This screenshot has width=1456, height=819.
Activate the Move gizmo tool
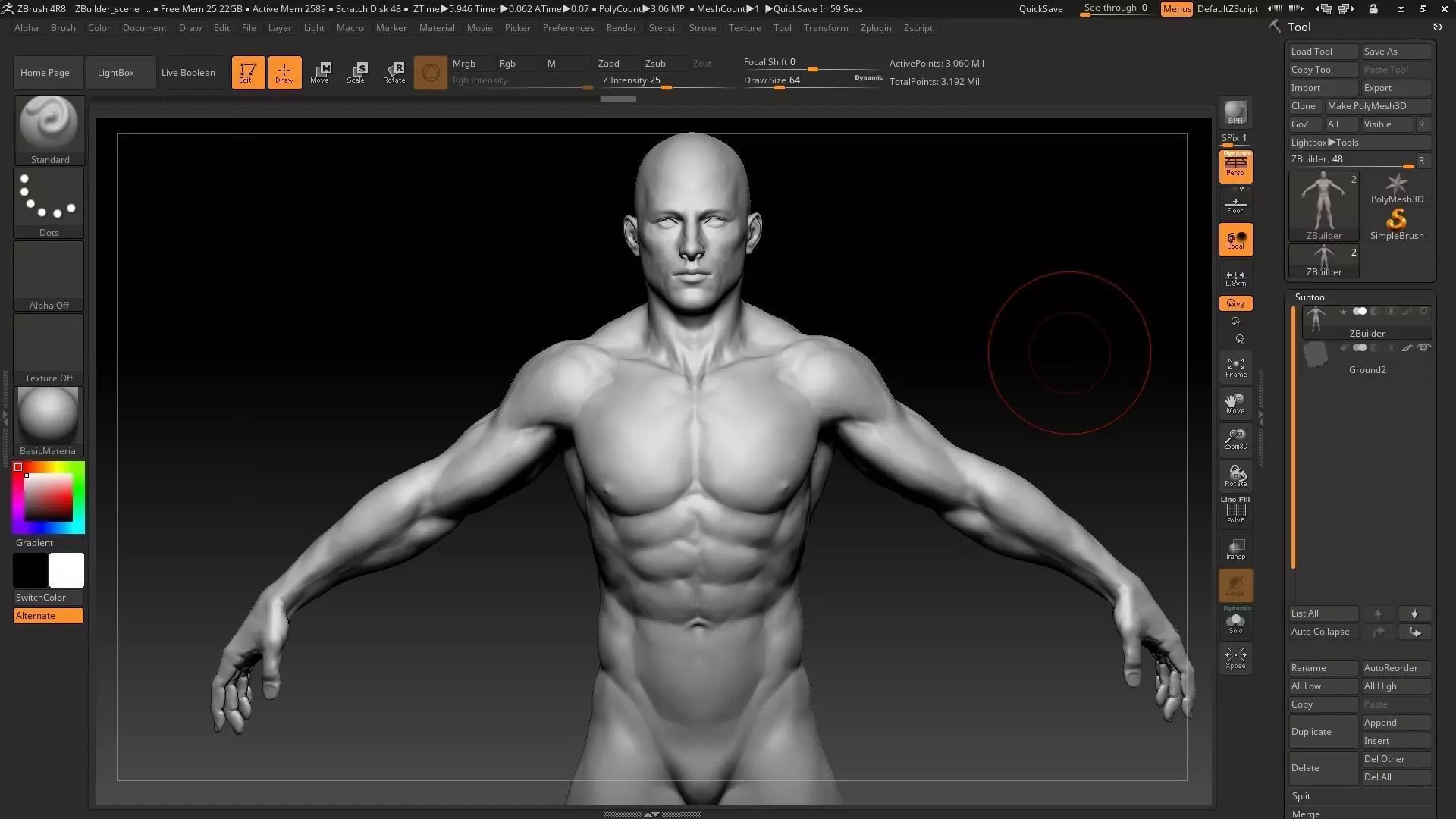320,73
